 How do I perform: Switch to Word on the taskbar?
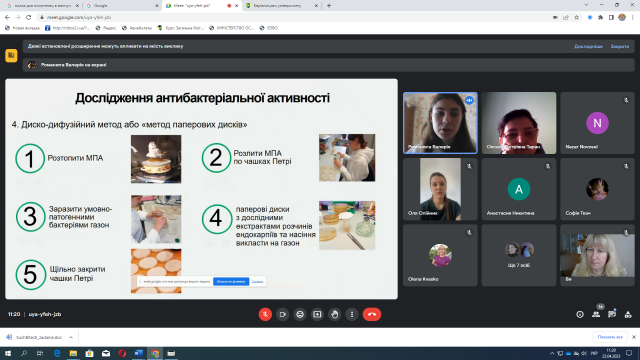pyautogui.click(x=138, y=353)
